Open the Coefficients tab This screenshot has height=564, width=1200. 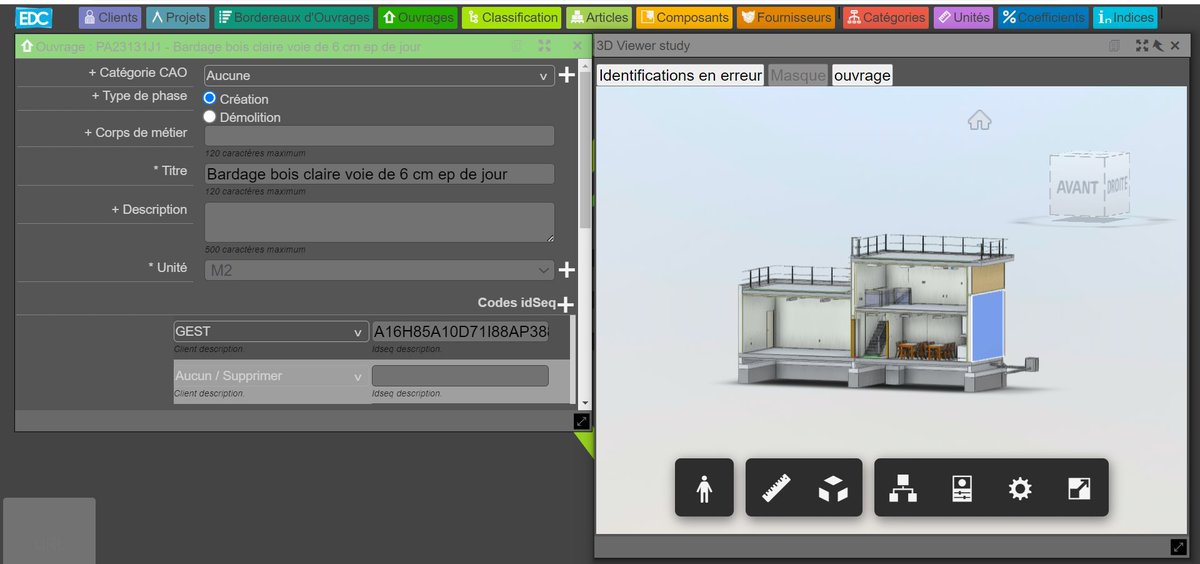click(x=1043, y=17)
